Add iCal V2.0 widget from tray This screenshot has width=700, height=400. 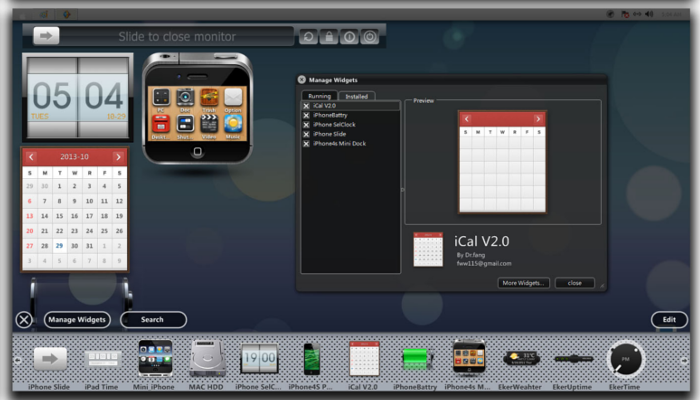tap(364, 358)
